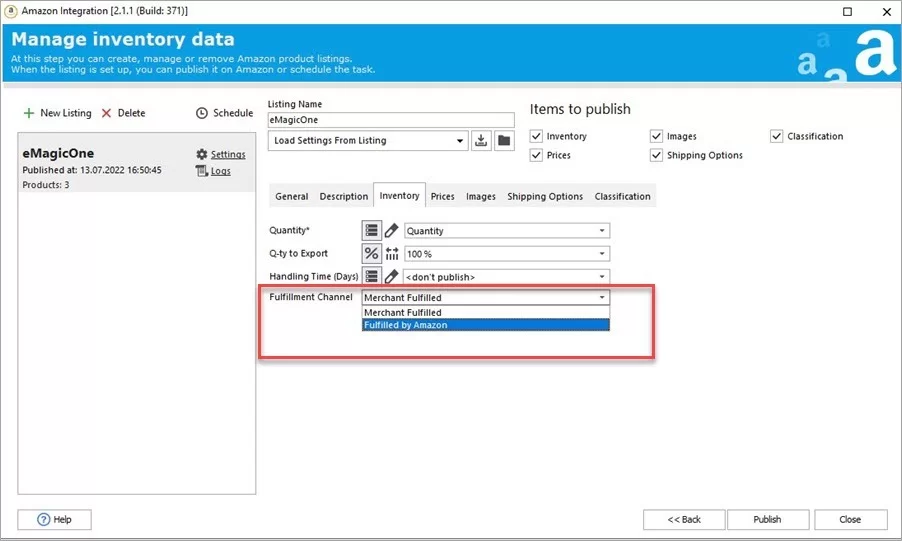Image resolution: width=902 pixels, height=541 pixels.
Task: Click the Listing Name input field
Action: tap(391, 120)
